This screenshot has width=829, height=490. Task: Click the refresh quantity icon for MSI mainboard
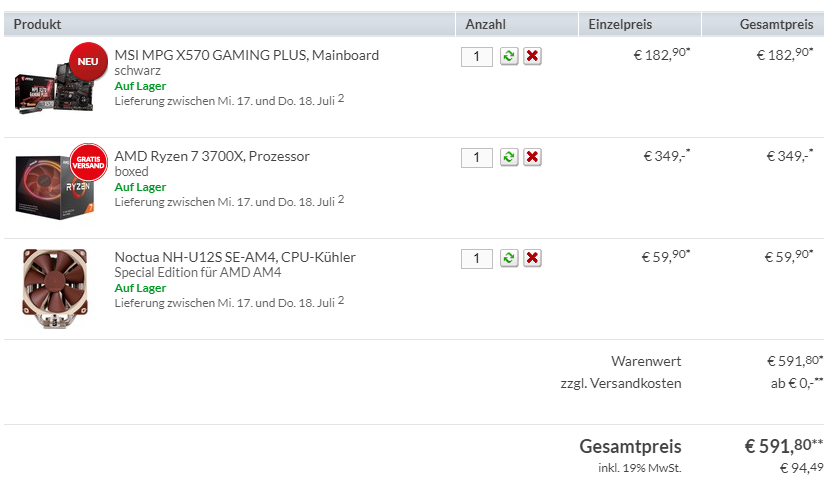coord(509,56)
